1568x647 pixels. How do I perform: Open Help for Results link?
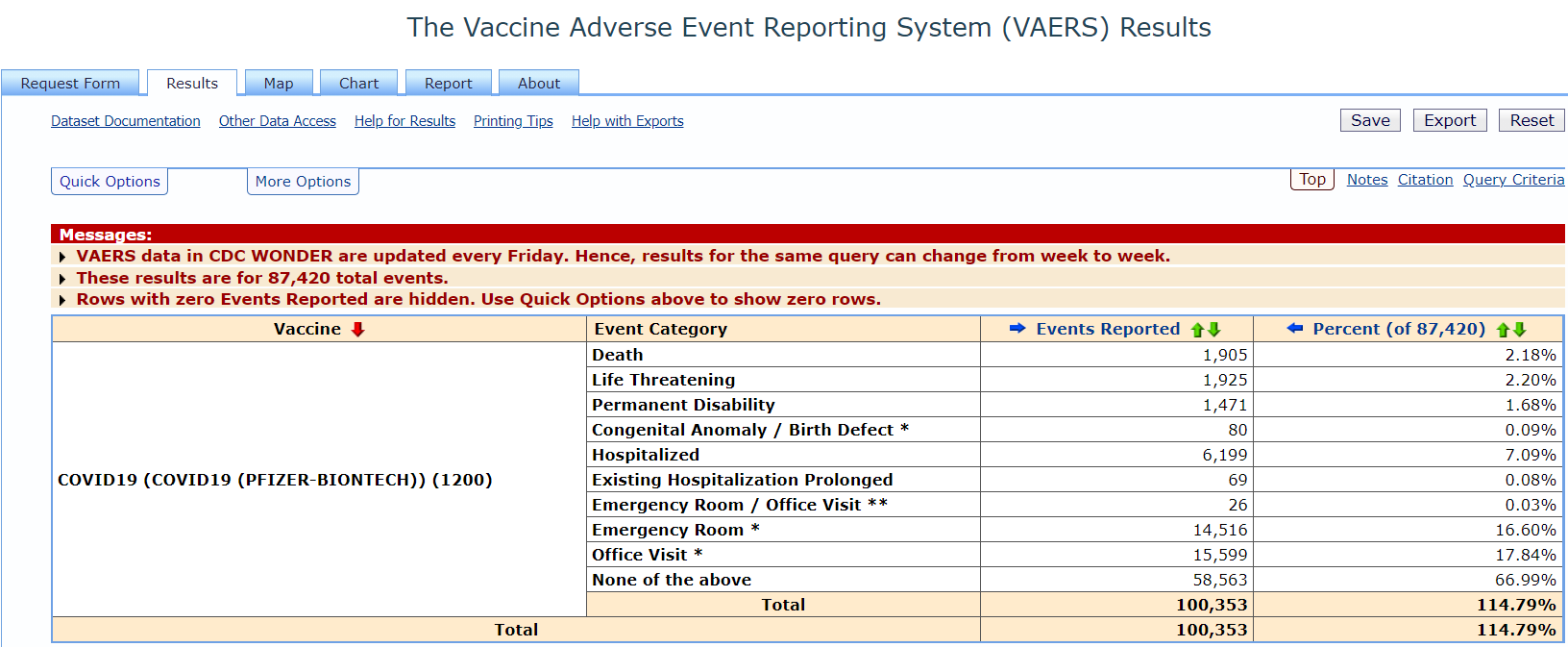click(404, 121)
